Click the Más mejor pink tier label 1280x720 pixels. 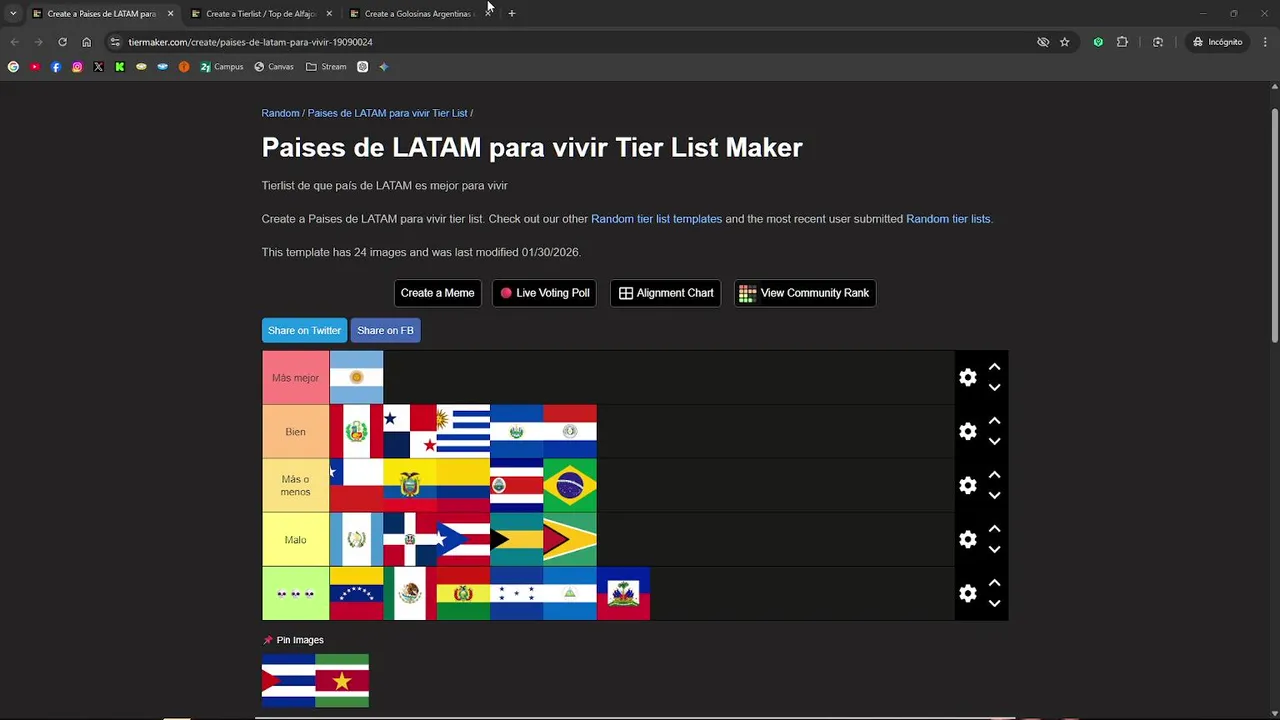295,378
